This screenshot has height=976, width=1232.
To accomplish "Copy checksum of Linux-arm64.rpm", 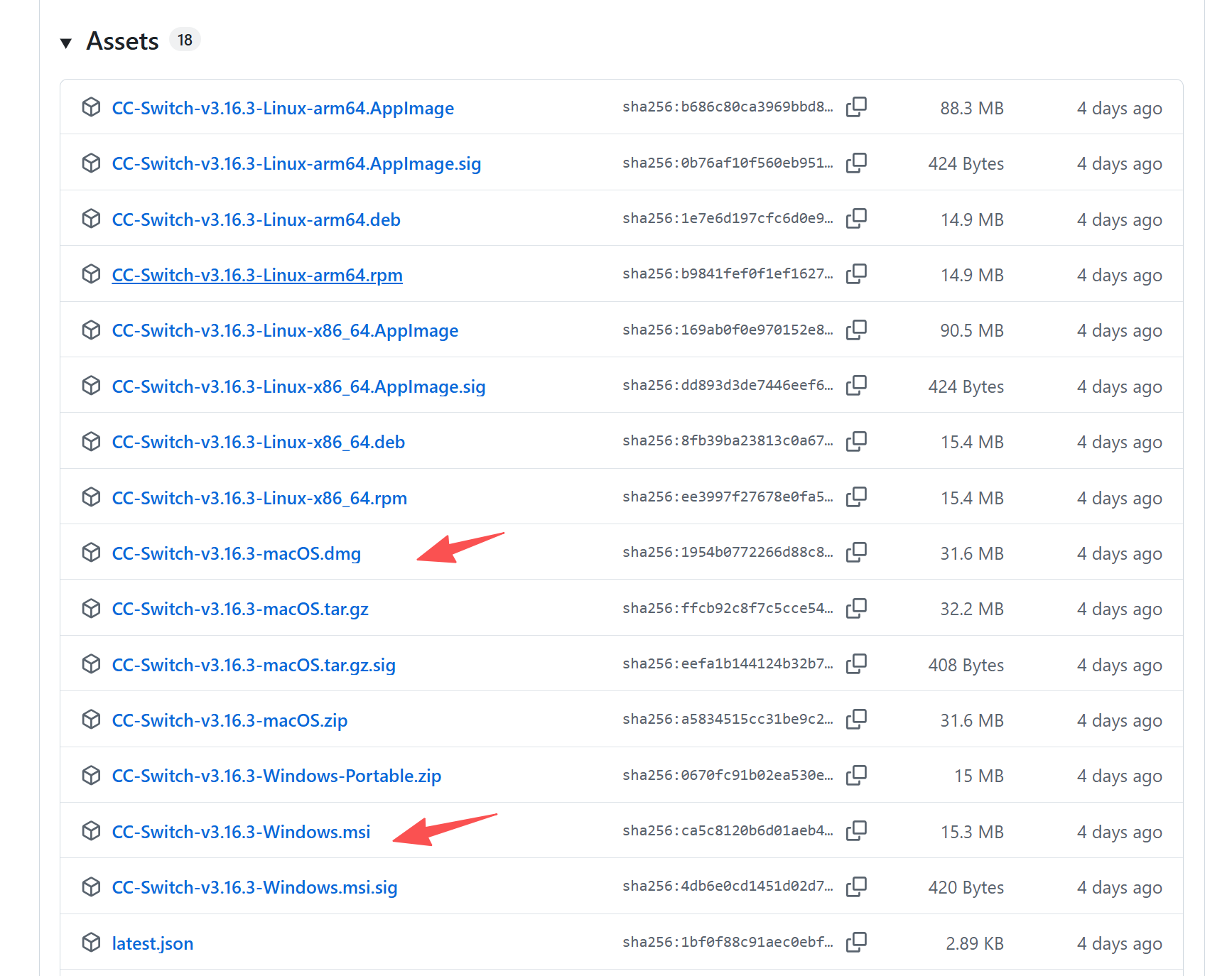I will (x=856, y=274).
